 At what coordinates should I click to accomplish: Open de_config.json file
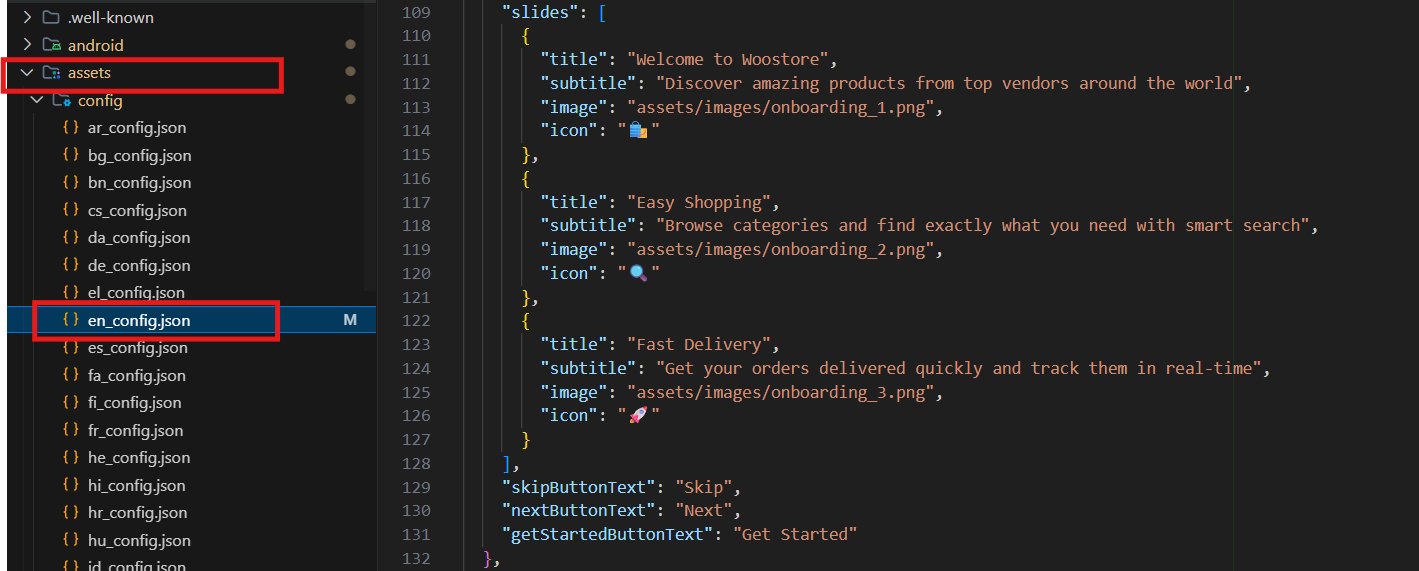(139, 265)
